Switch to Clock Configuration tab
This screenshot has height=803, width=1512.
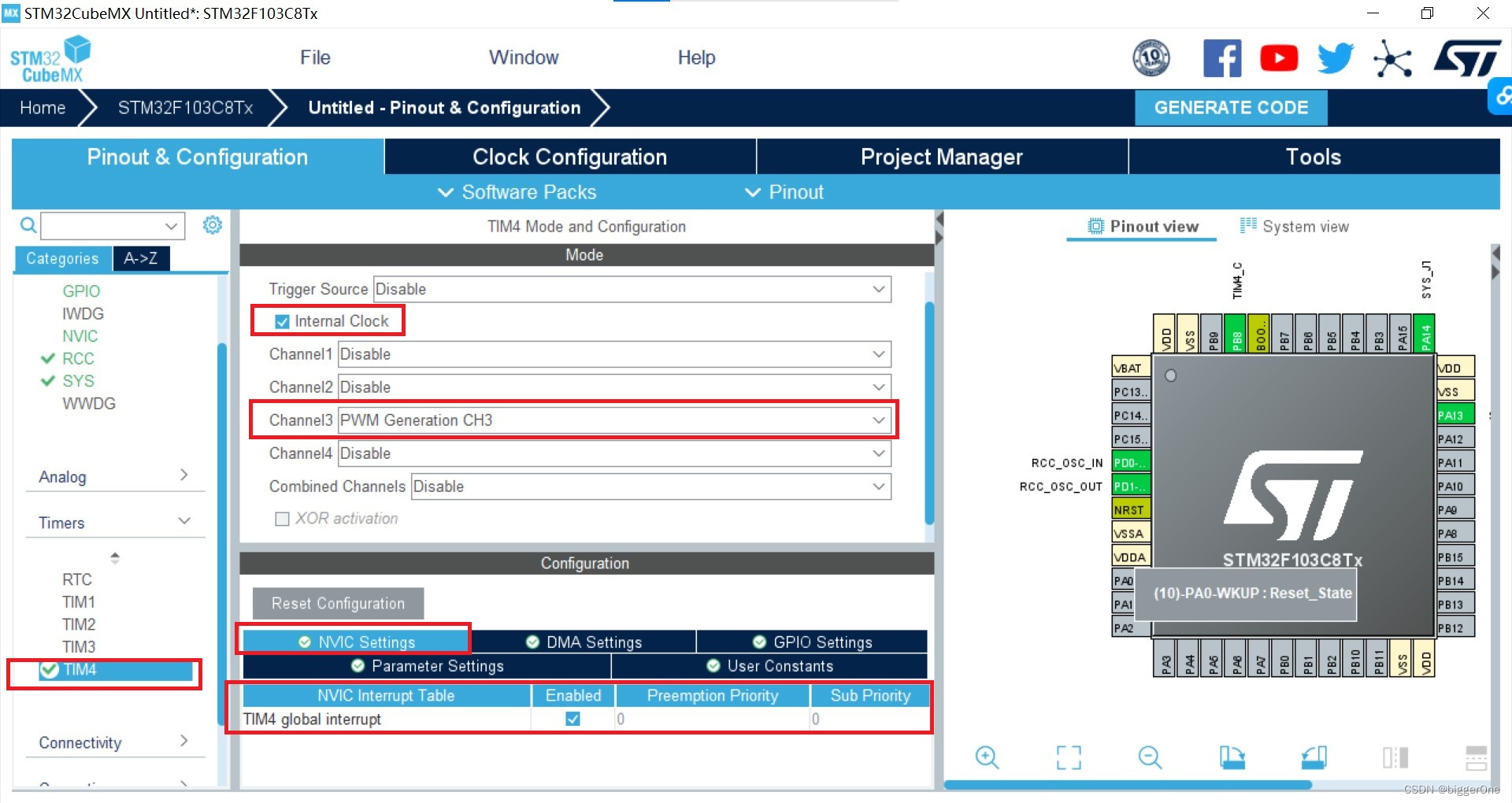(570, 157)
